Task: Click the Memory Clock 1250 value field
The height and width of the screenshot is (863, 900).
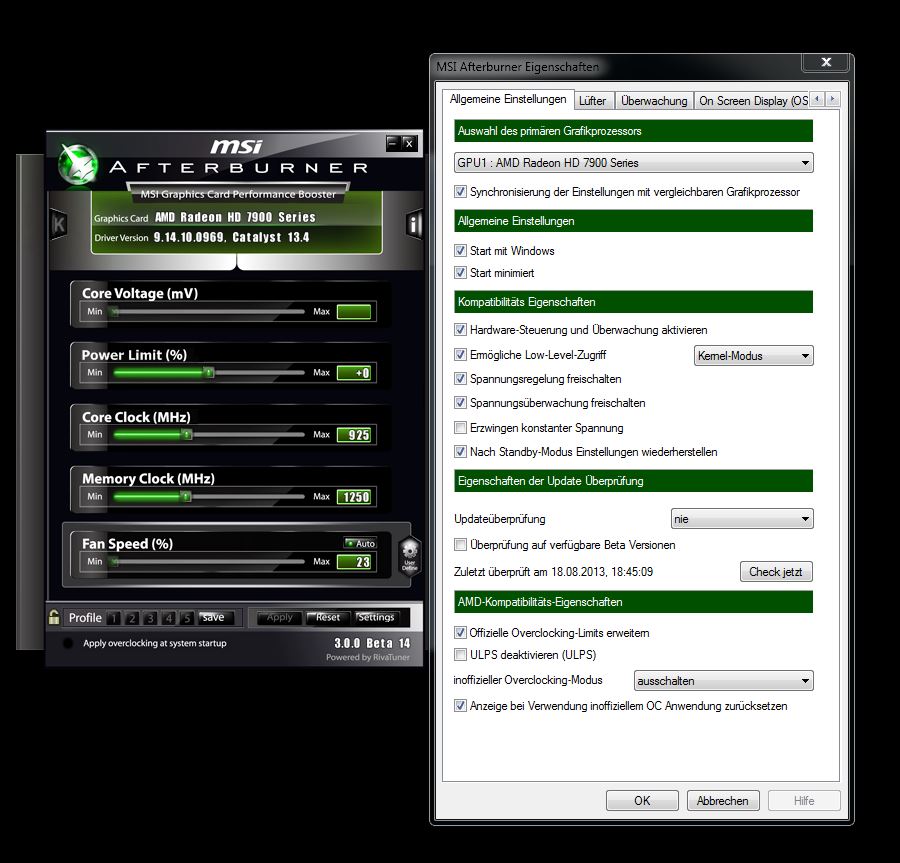Action: [354, 497]
